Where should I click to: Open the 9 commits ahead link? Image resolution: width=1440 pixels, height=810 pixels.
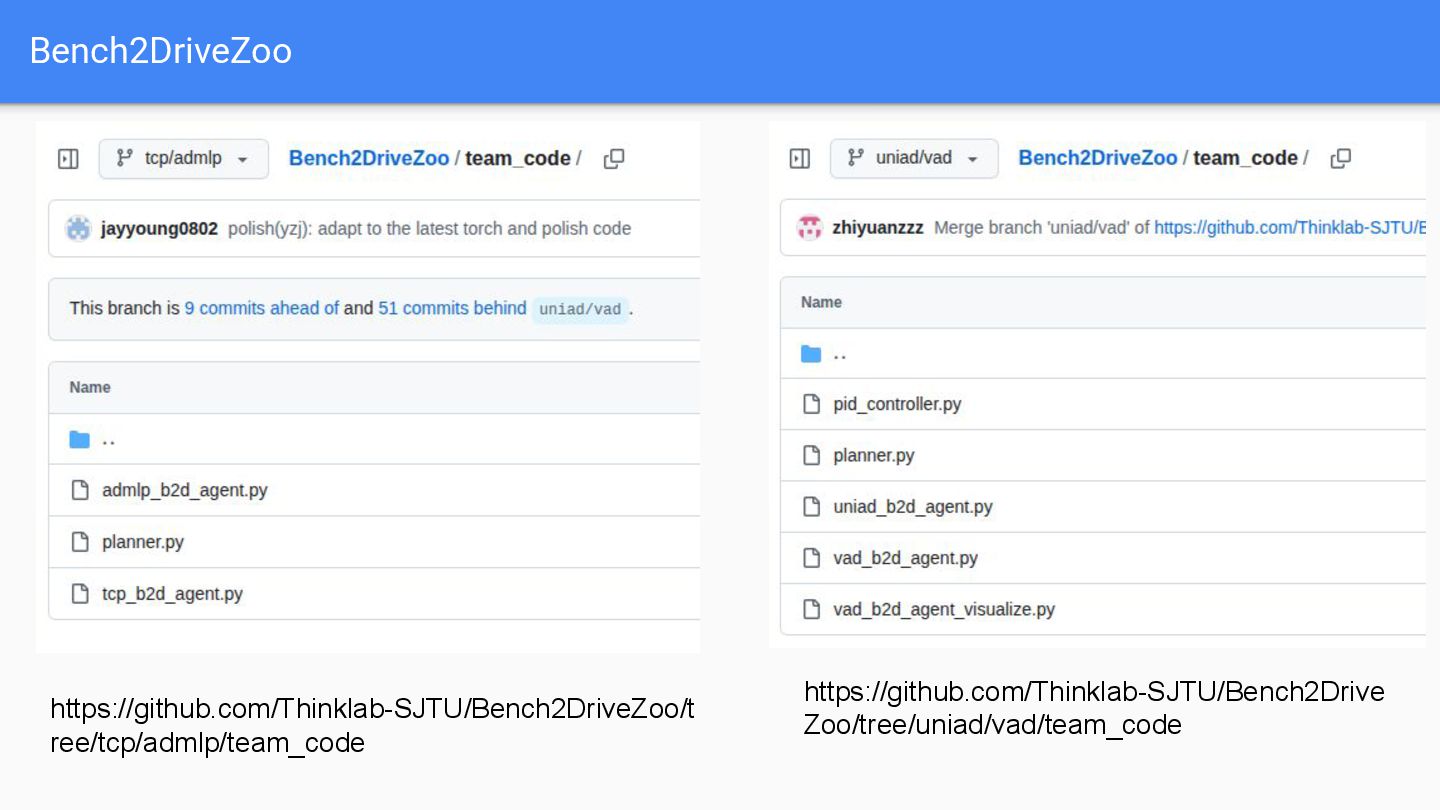tap(261, 308)
